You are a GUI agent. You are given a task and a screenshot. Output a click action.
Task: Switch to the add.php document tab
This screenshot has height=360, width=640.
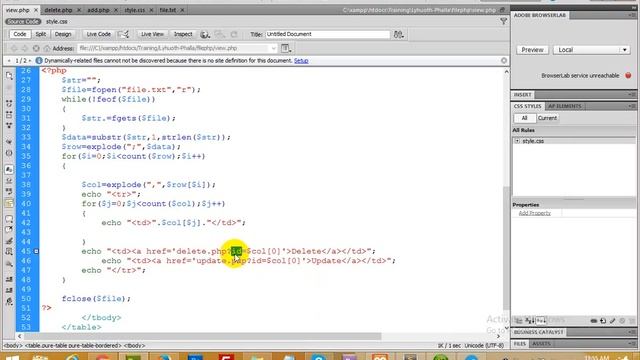98,10
